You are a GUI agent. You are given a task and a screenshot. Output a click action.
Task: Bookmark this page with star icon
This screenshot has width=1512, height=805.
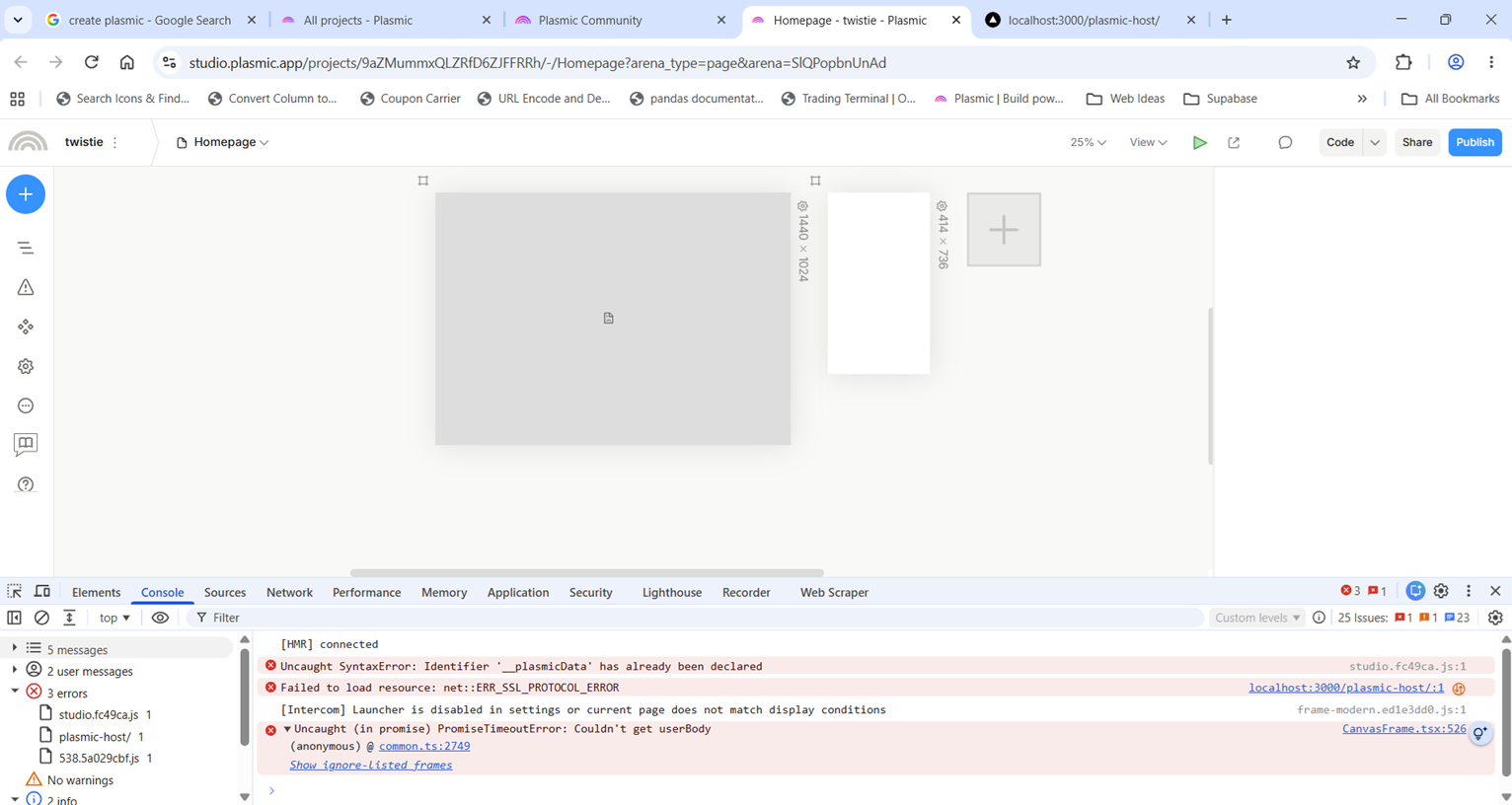(1353, 62)
